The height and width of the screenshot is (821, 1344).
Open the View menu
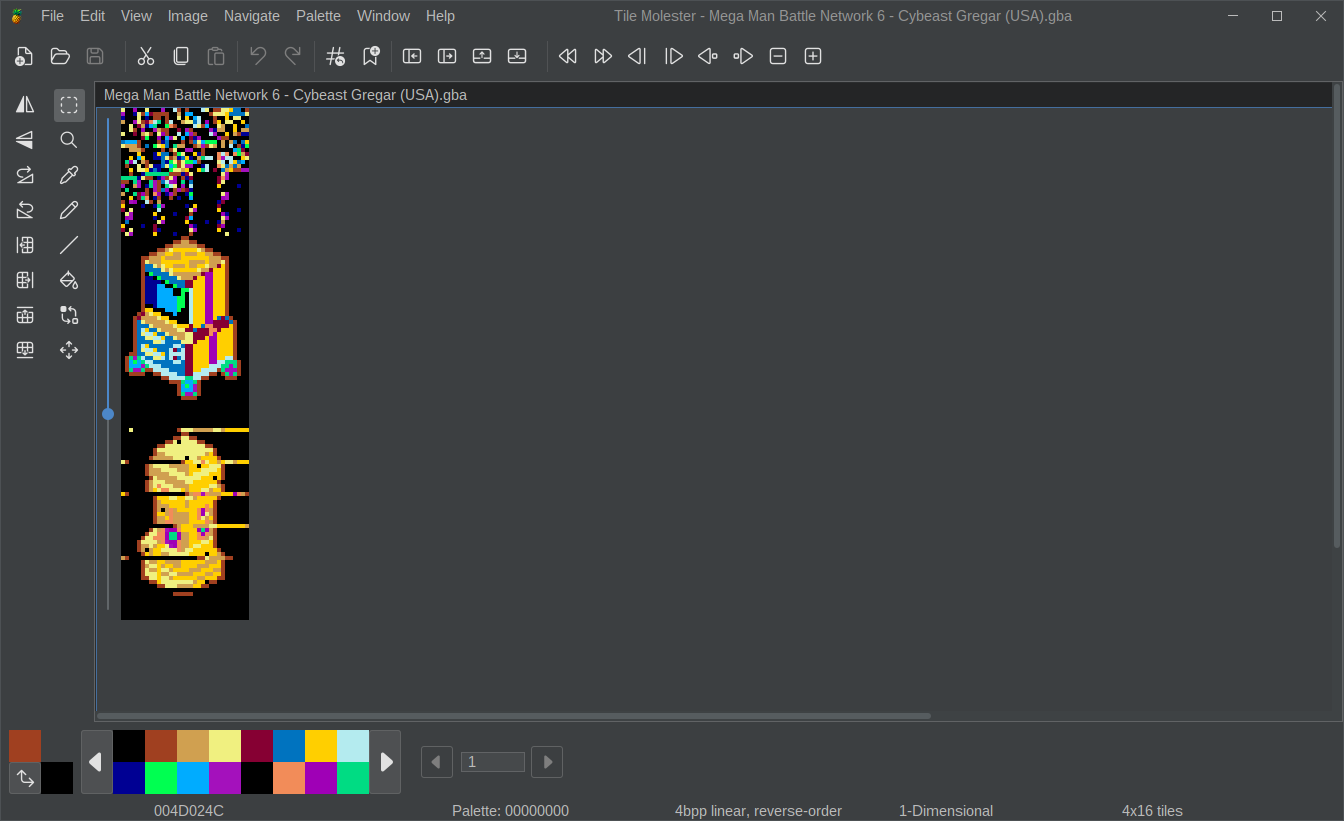pyautogui.click(x=136, y=16)
